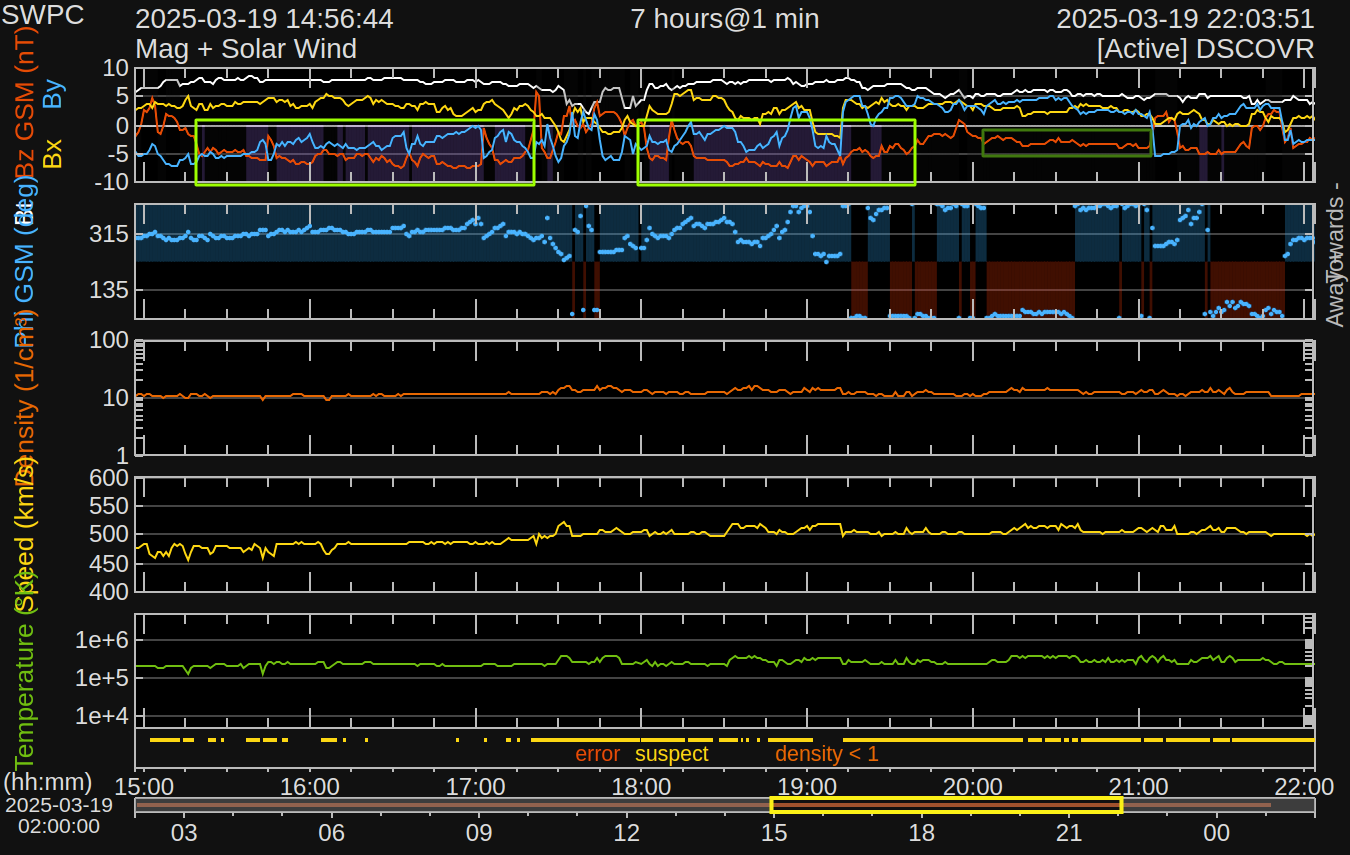The height and width of the screenshot is (855, 1350).
Task: Click the 400 tick on the speed axis
Action: [x=110, y=592]
